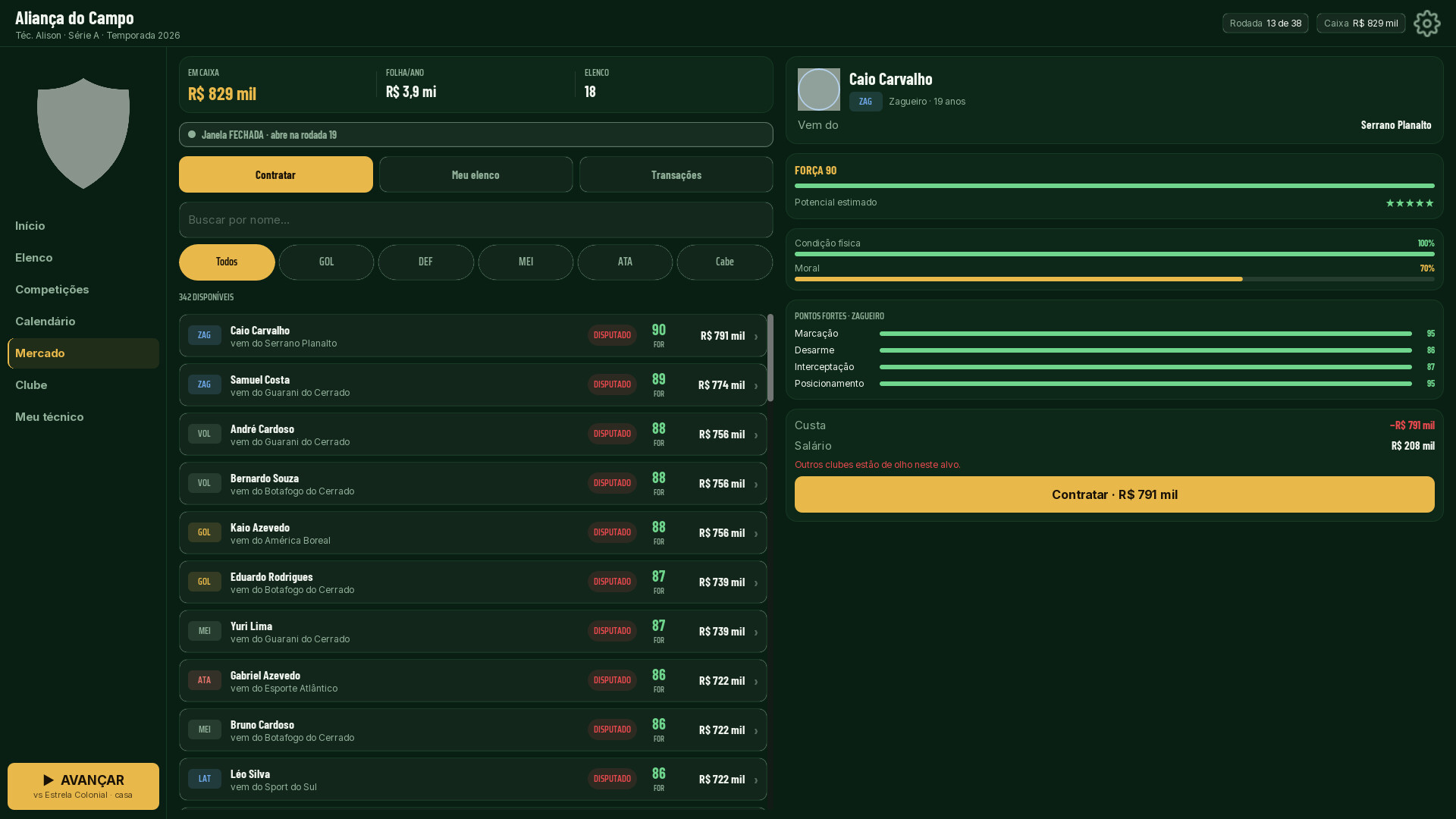The width and height of the screenshot is (1456, 819).
Task: Click the Caixa R$ 829 mil badge
Action: point(1361,24)
